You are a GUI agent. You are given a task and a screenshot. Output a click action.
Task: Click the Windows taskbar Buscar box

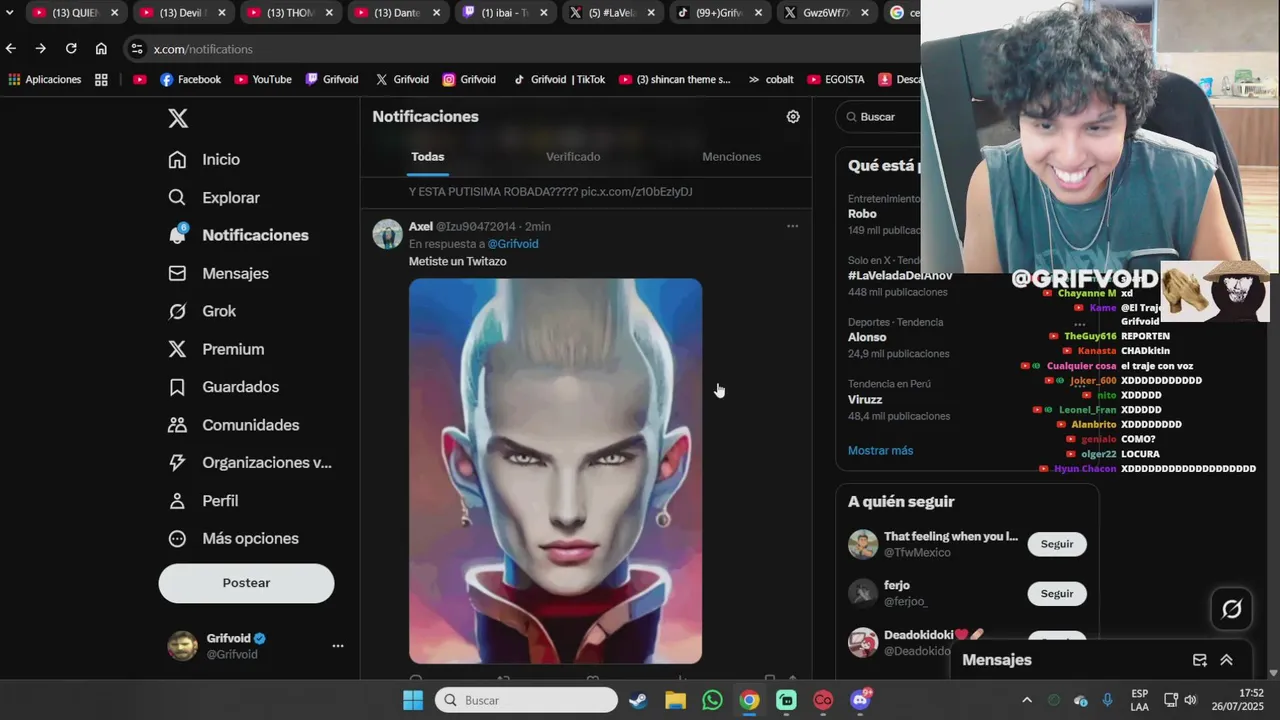click(526, 700)
